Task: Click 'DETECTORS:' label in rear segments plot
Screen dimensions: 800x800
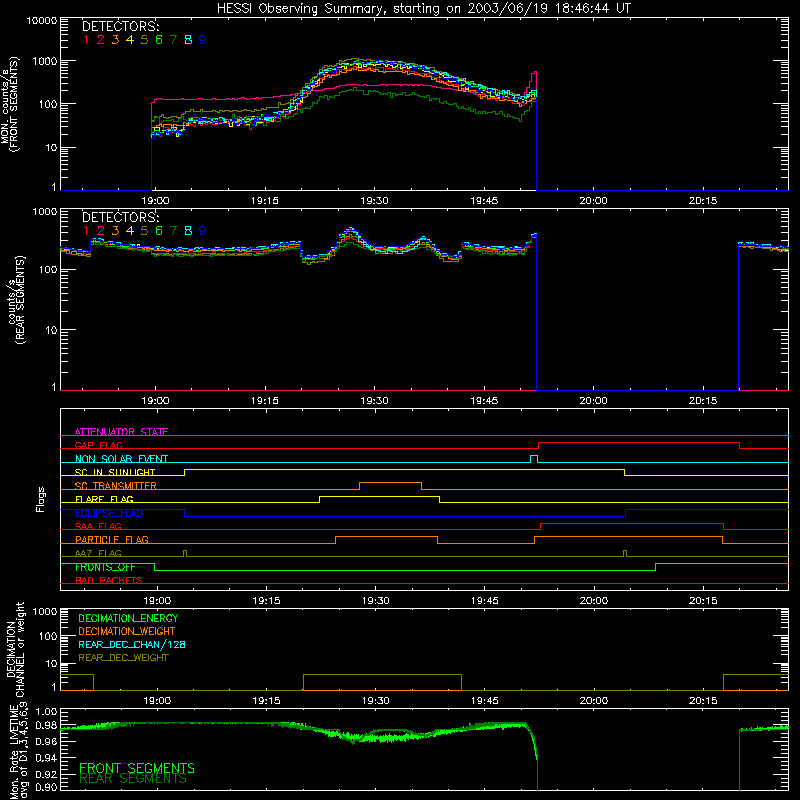Action: click(120, 217)
